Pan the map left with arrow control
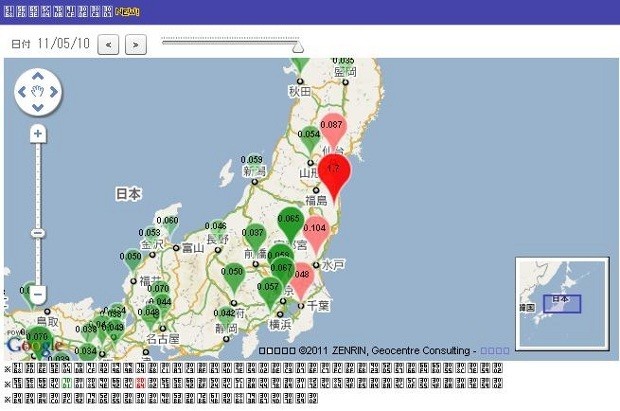Viewport: 620px width, 411px height. pyautogui.click(x=23, y=93)
